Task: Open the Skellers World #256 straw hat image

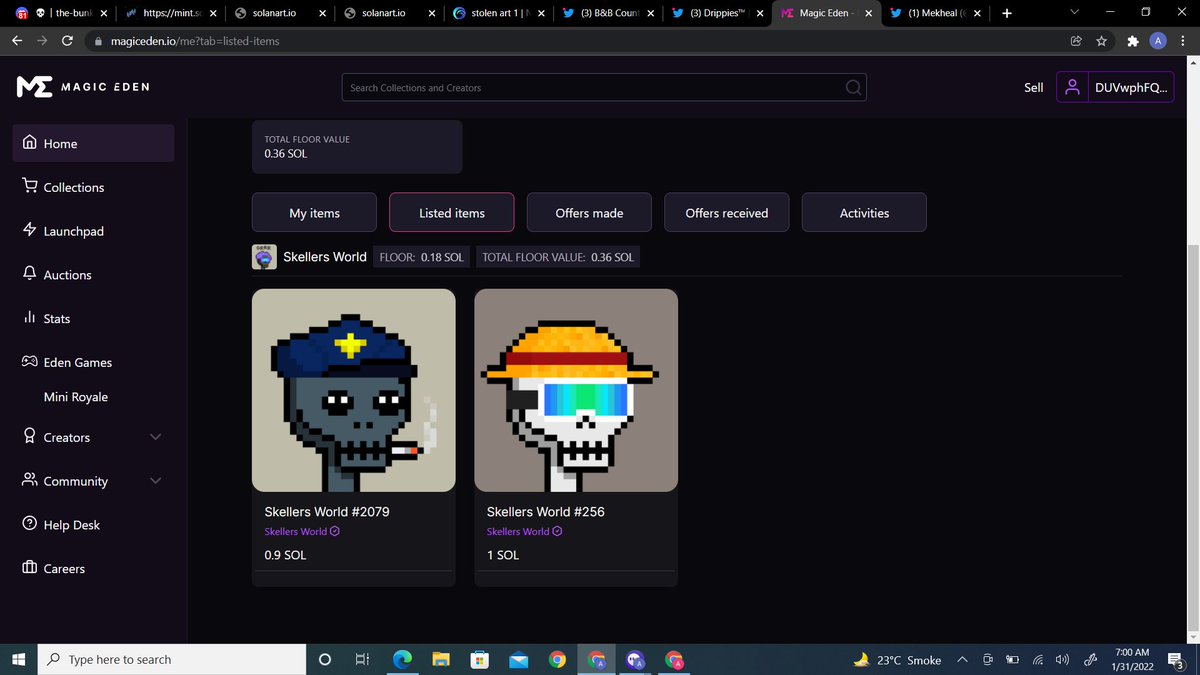Action: [575, 390]
